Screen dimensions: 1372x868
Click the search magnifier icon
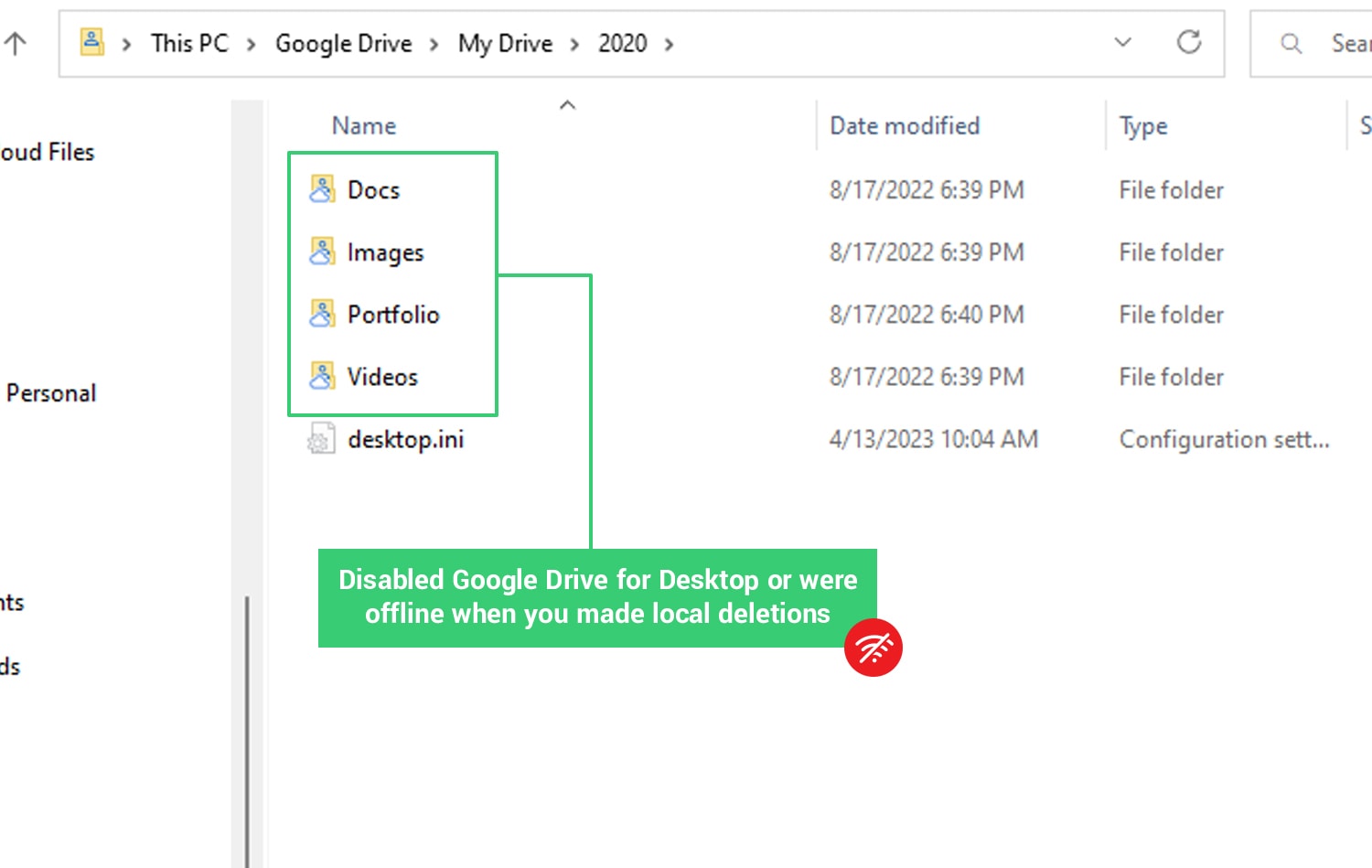tap(1290, 43)
